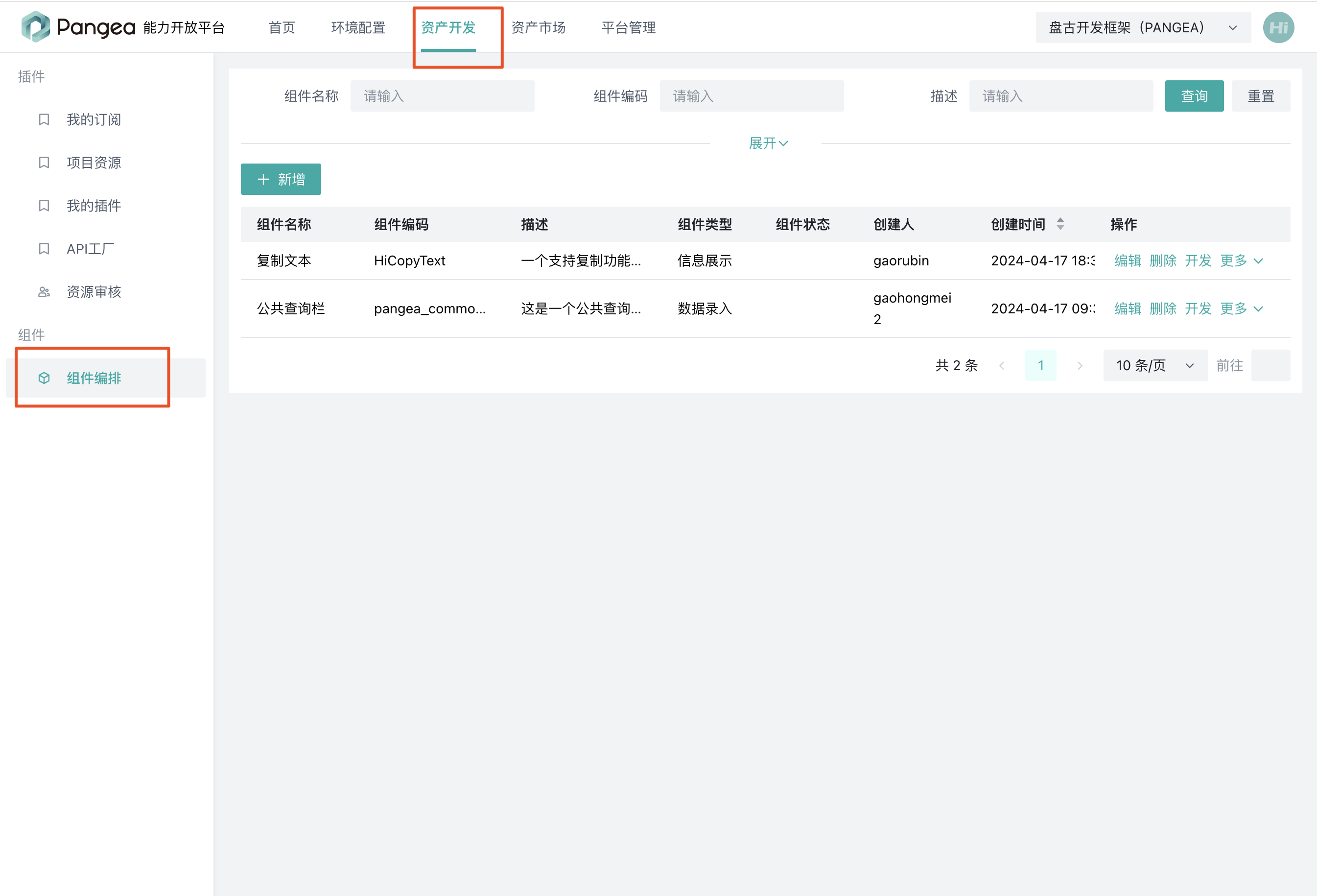Image resolution: width=1317 pixels, height=896 pixels.
Task: Switch to 首页 tab
Action: point(282,27)
